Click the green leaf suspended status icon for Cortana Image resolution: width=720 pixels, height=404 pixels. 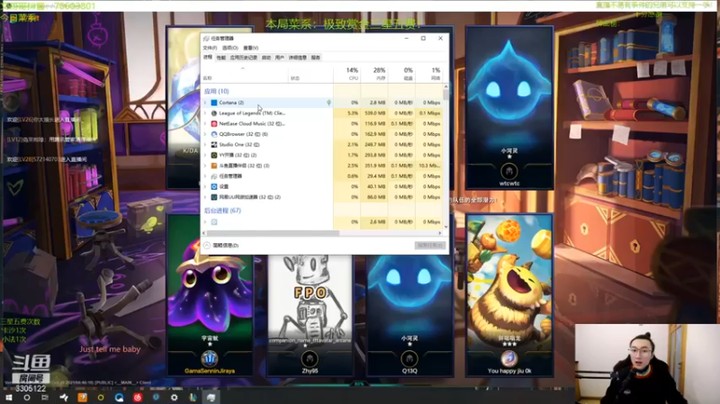[x=329, y=103]
